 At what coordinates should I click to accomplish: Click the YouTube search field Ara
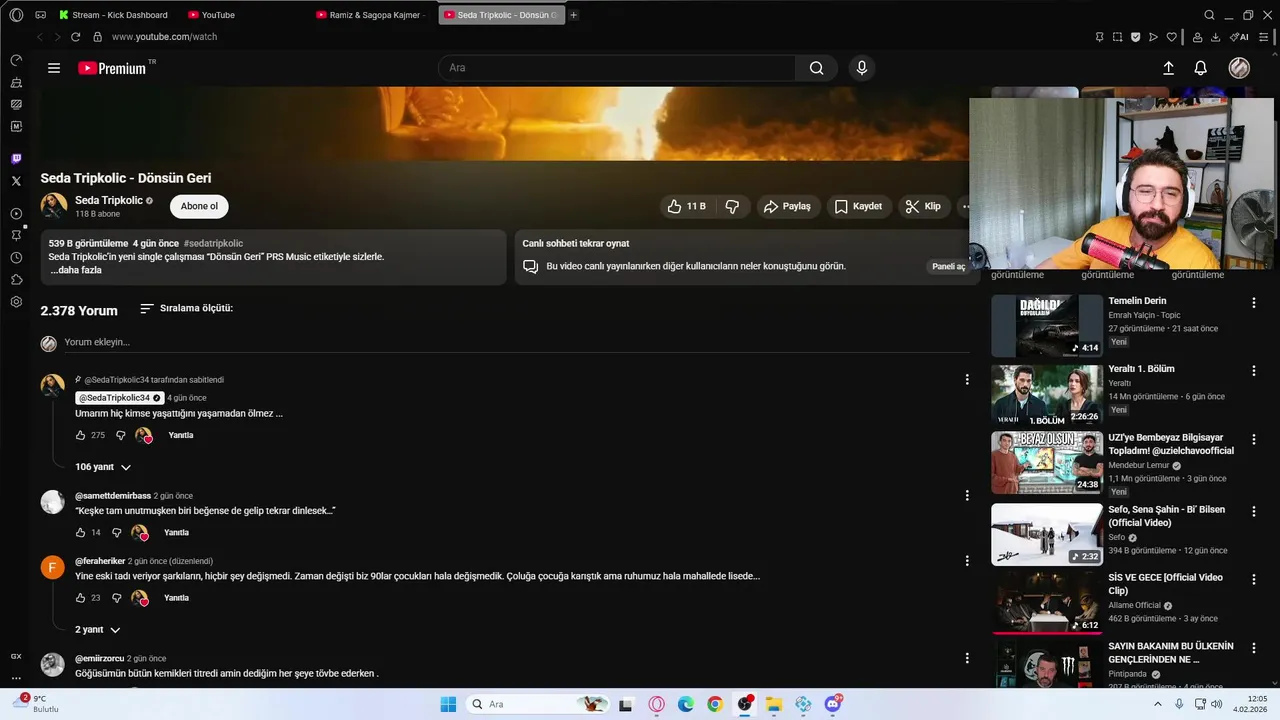pyautogui.click(x=617, y=68)
